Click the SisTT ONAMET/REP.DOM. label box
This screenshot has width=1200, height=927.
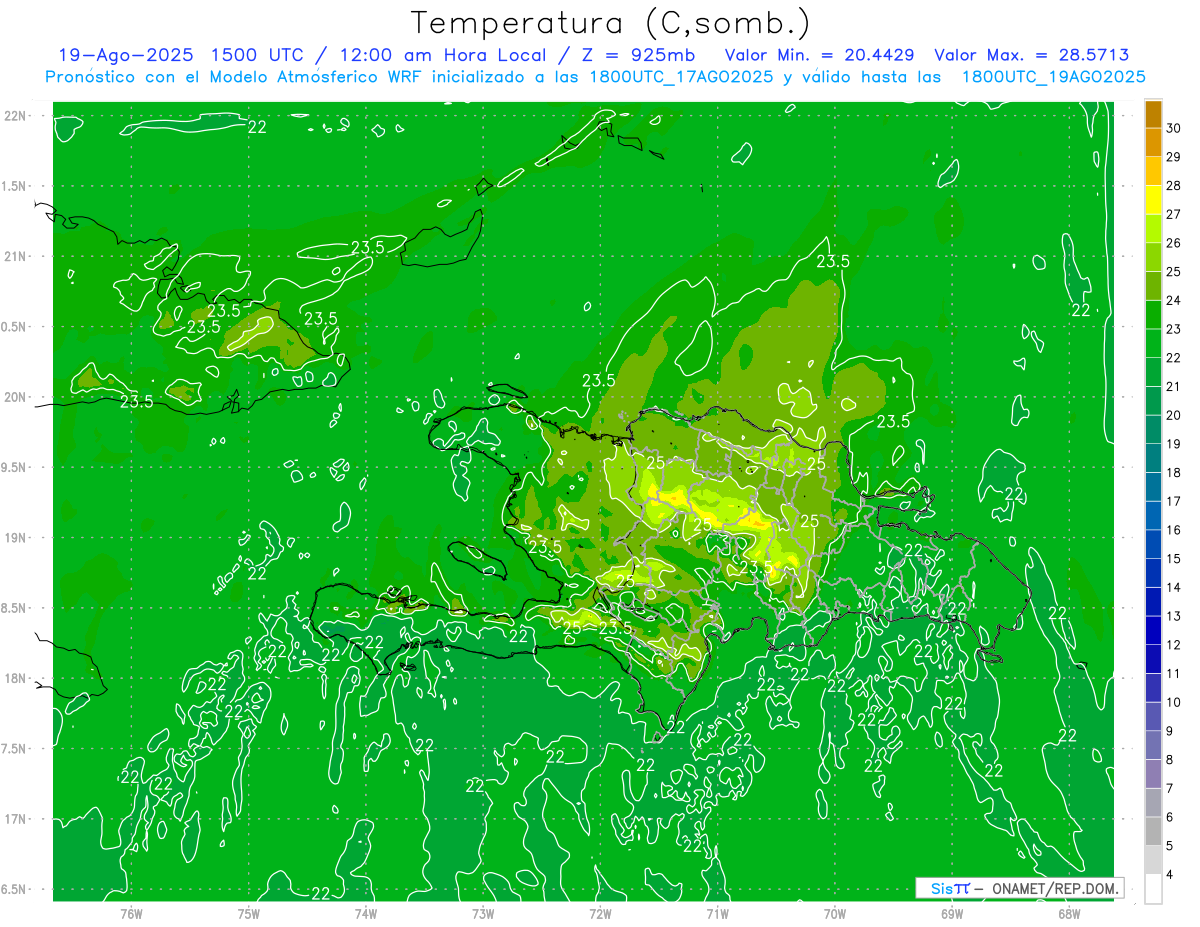coord(1019,888)
